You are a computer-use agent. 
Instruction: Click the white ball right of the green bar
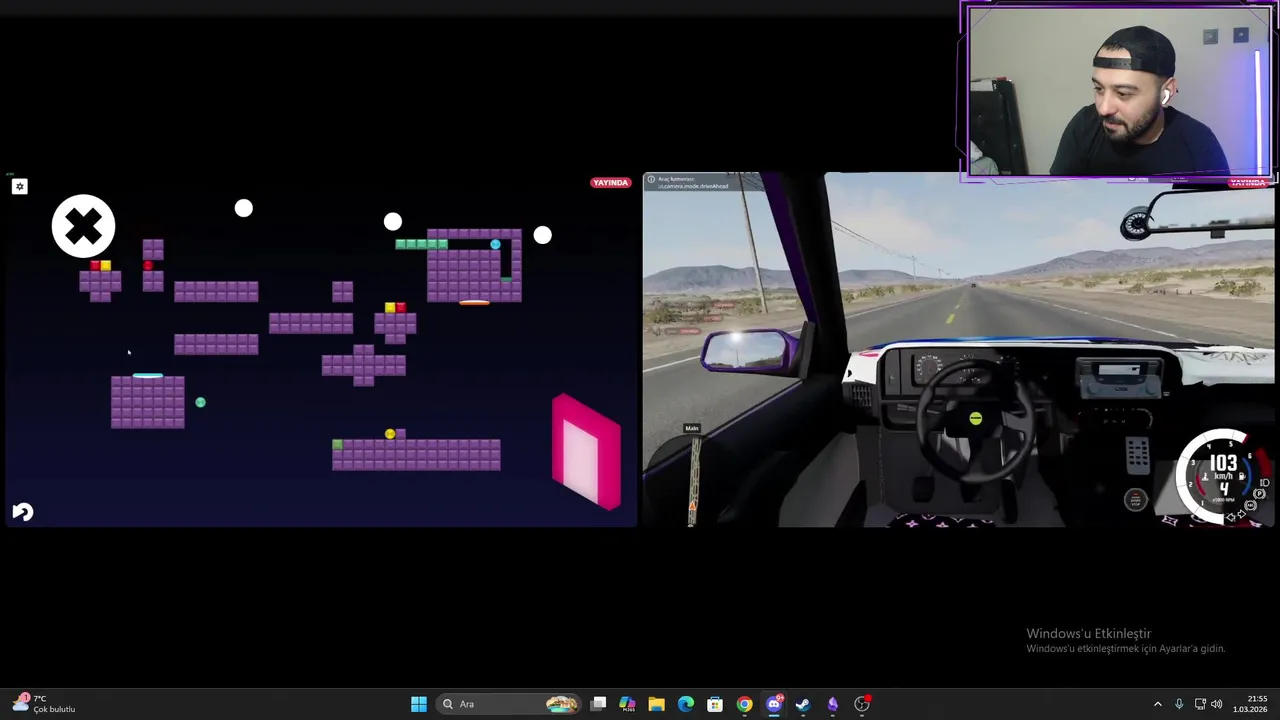tap(542, 235)
